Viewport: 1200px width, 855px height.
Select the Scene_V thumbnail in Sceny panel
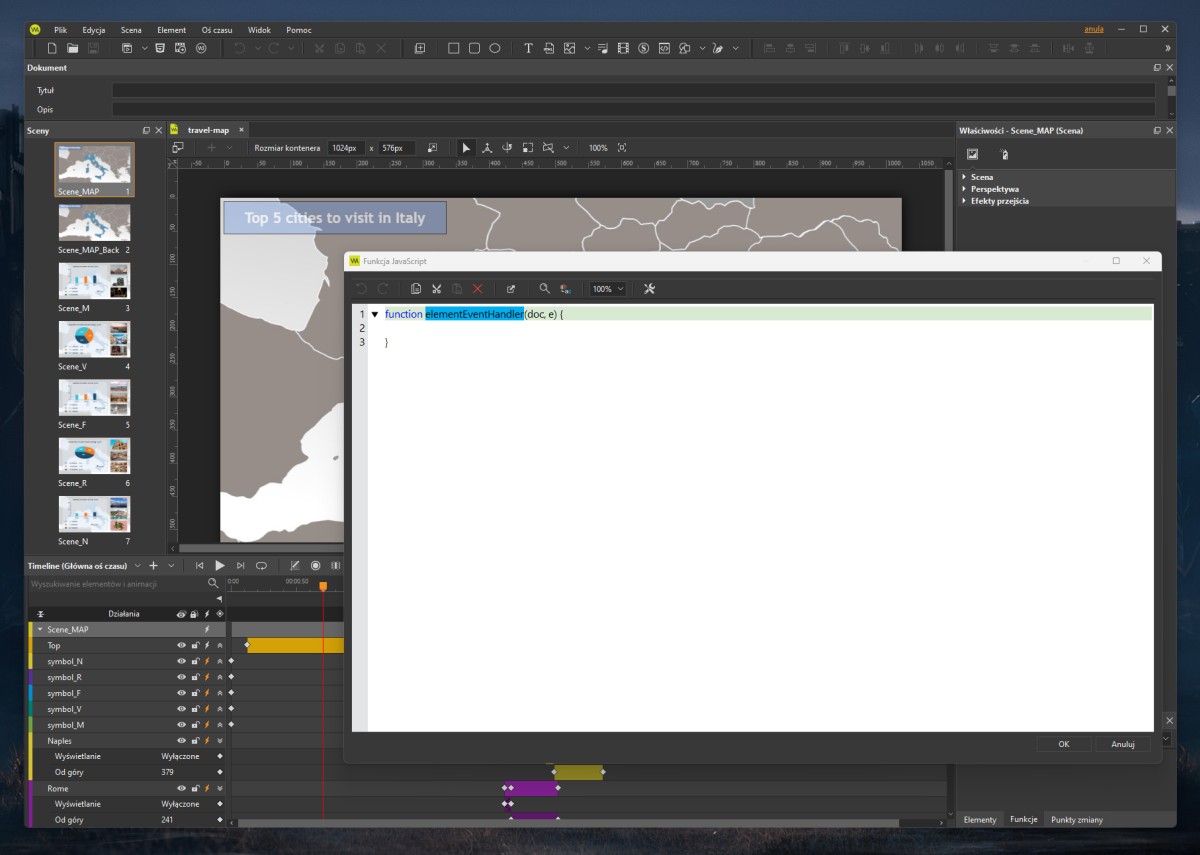tap(94, 339)
